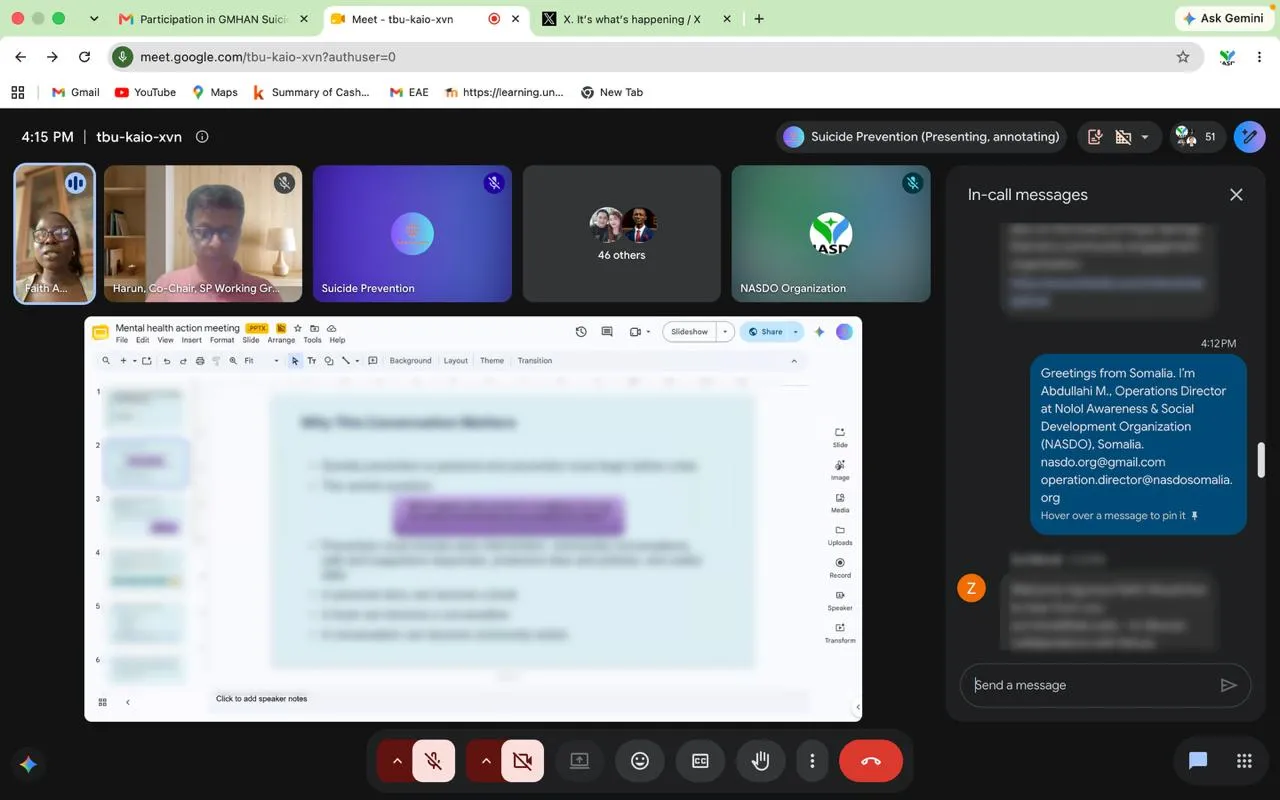Open the YouTube bookmark
Screen dimensions: 1280x800
tap(145, 92)
